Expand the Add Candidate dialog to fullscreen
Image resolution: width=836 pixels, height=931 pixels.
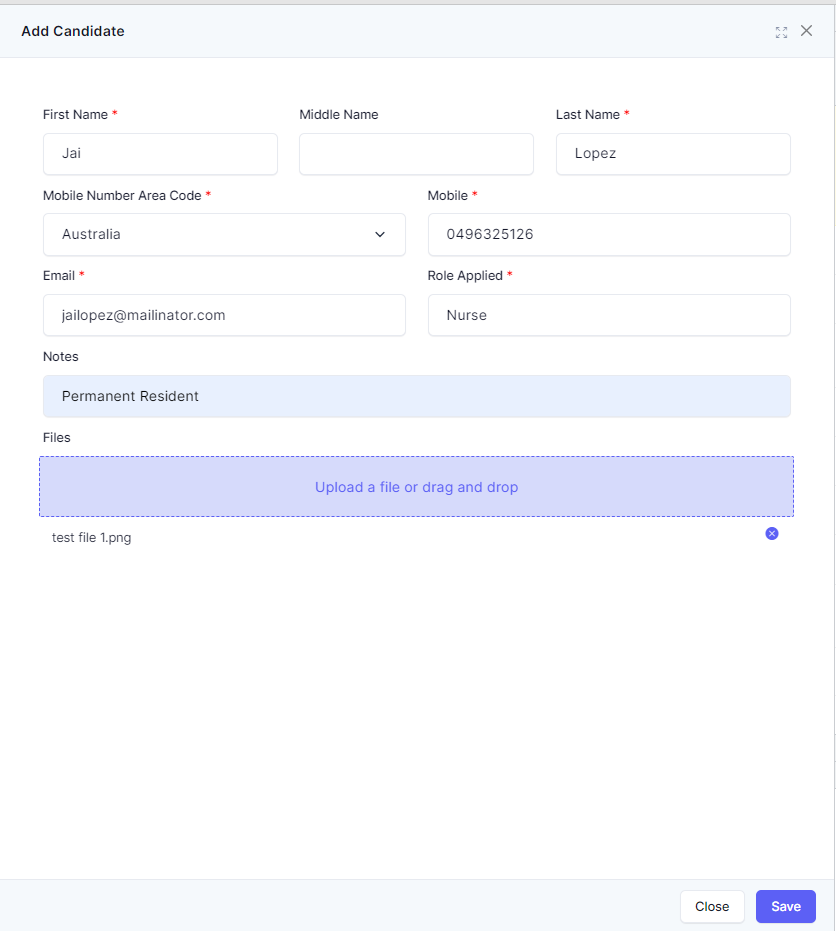coord(781,32)
